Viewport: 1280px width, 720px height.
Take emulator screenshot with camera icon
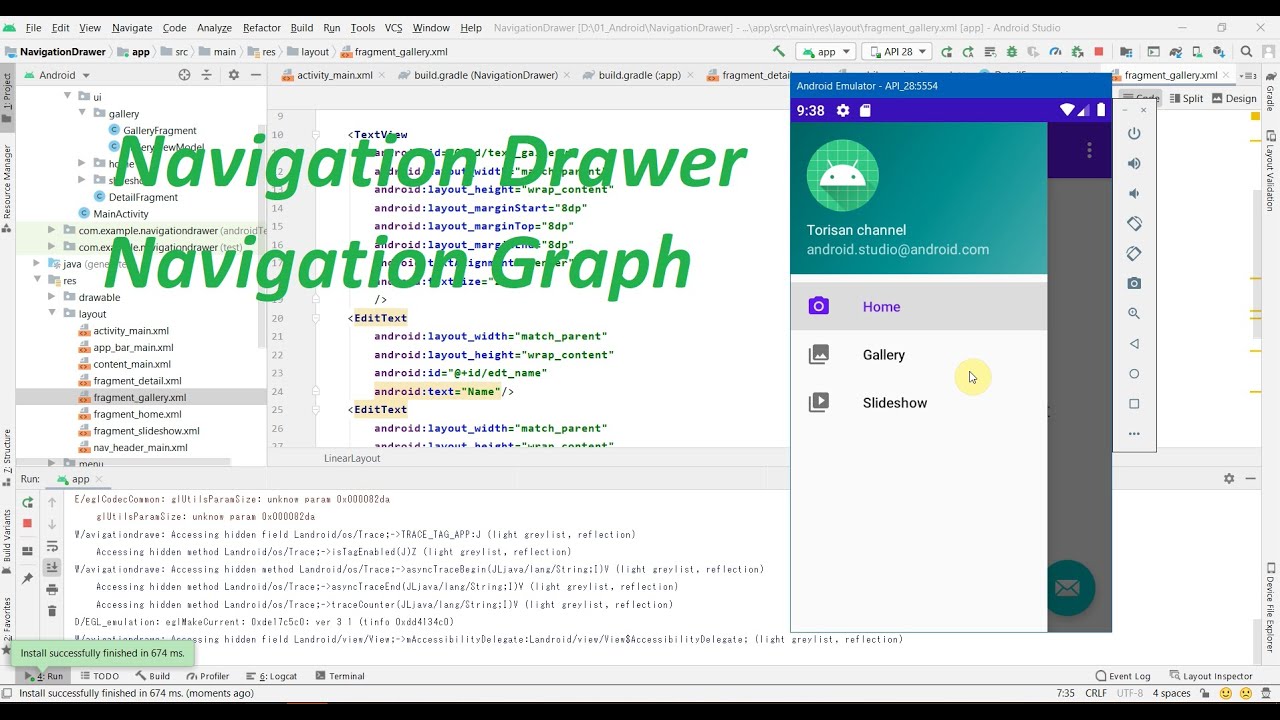(1134, 284)
